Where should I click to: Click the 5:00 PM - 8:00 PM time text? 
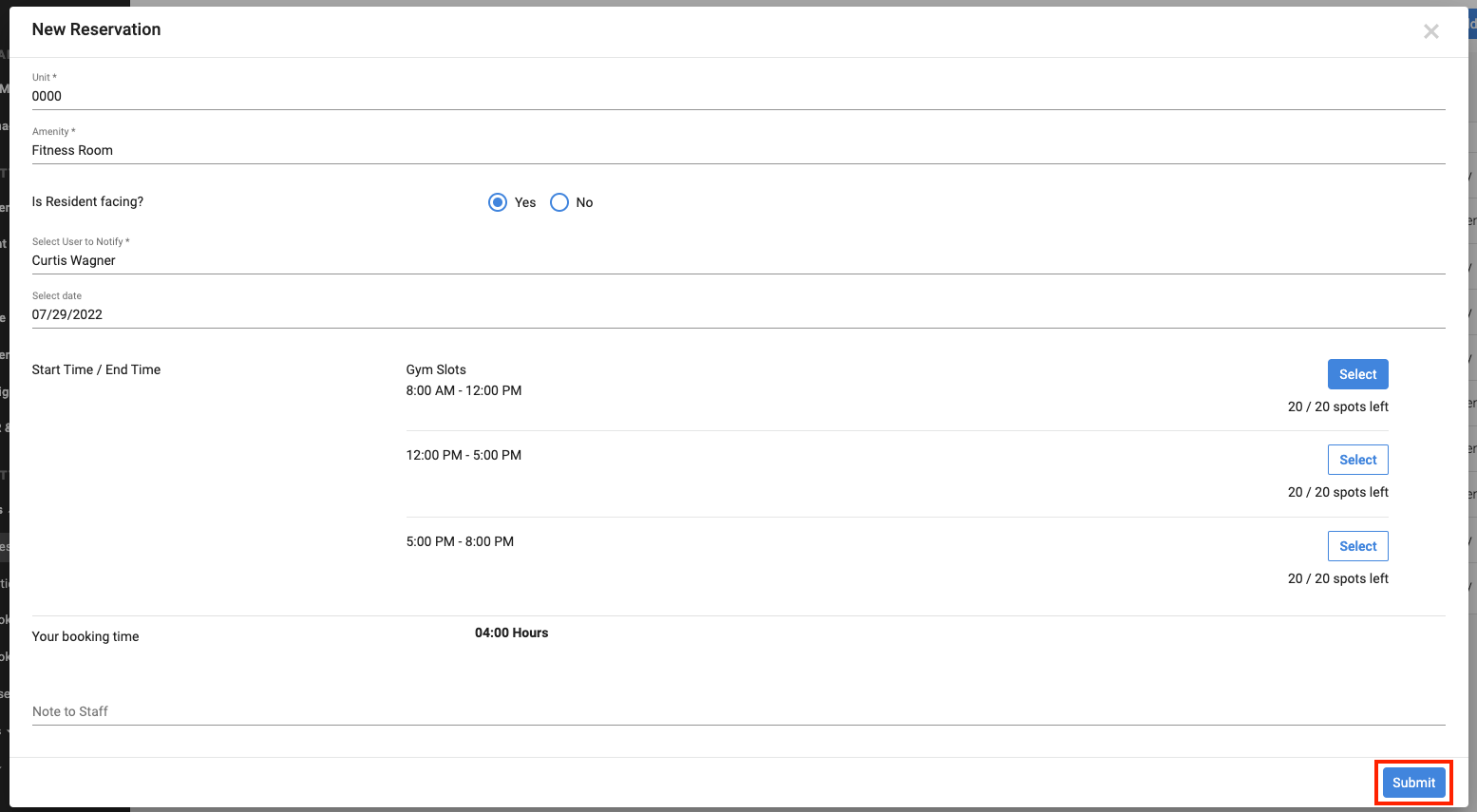(x=460, y=541)
